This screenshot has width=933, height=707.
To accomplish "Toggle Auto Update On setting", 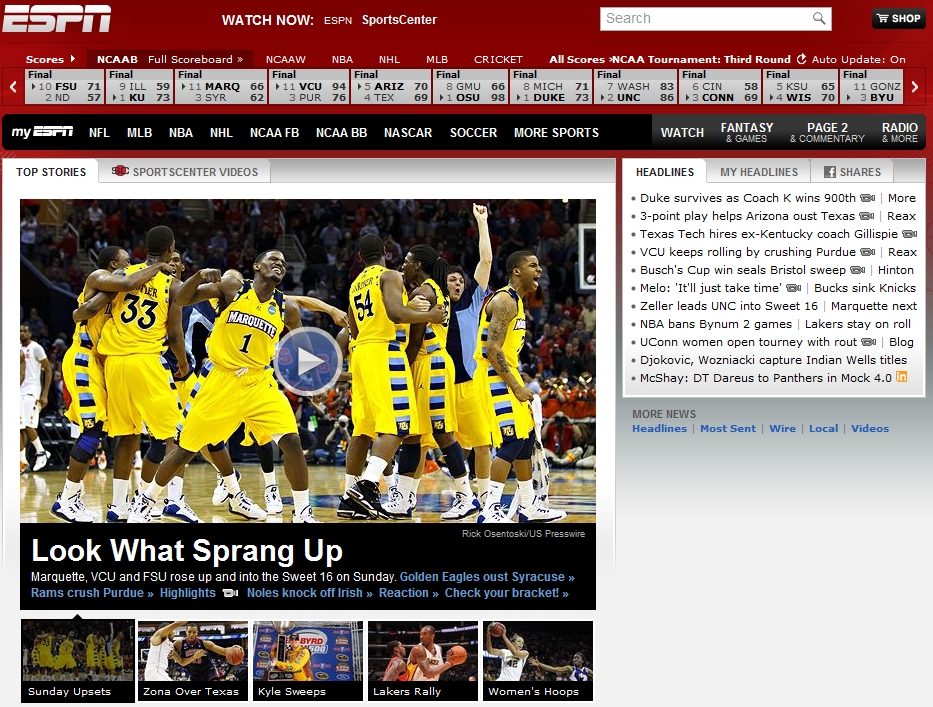I will coord(859,59).
